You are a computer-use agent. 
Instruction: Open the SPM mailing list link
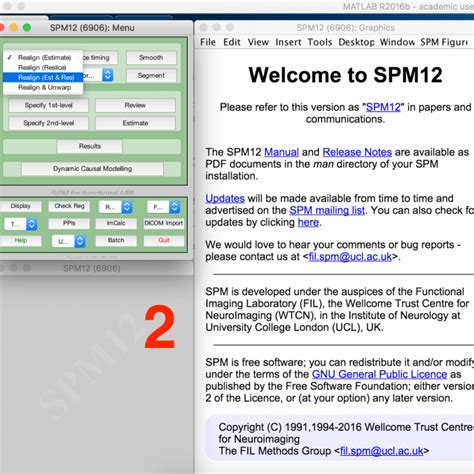click(x=327, y=211)
